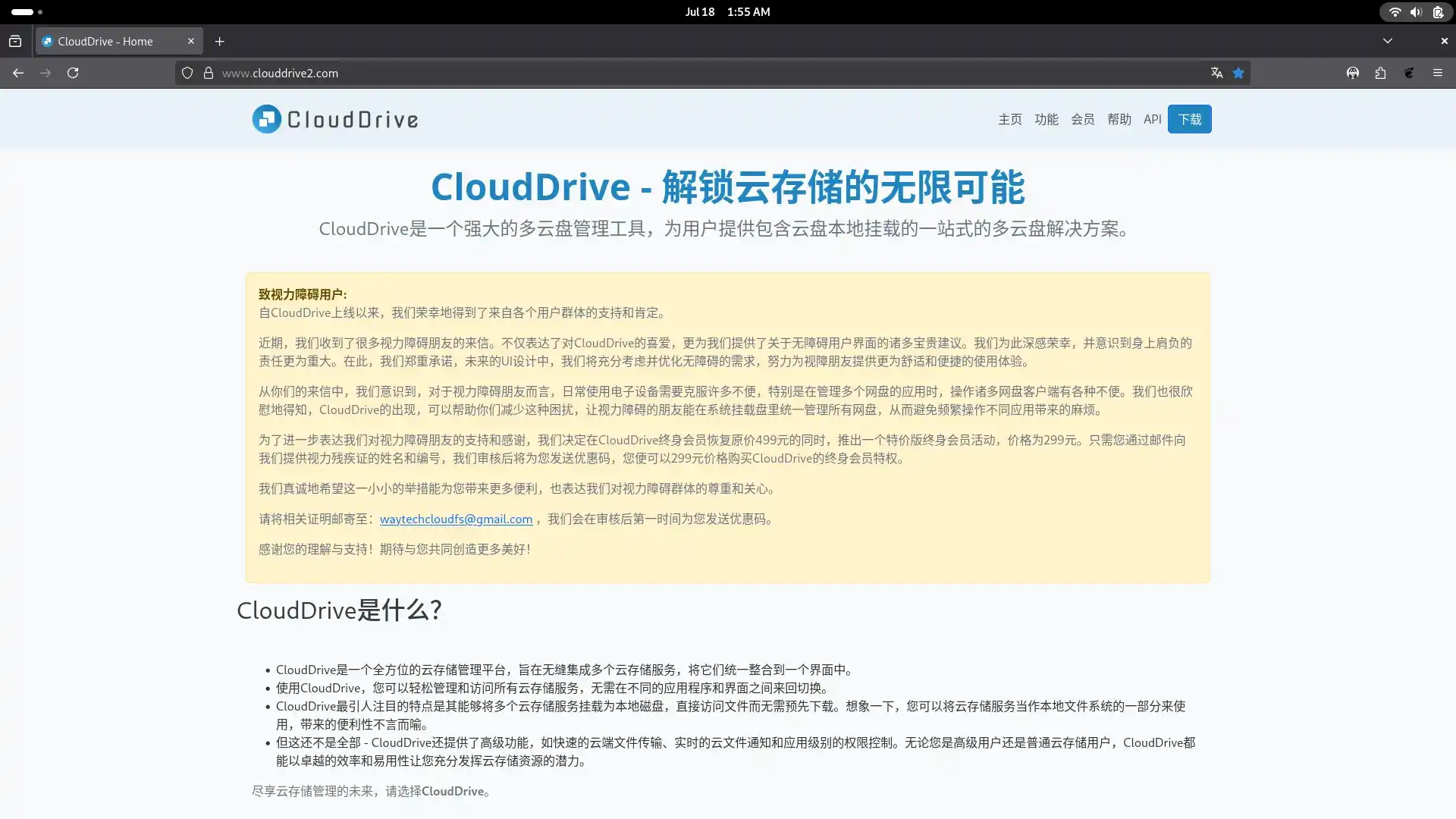Open the recent browsing tabs icon

pyautogui.click(x=15, y=41)
